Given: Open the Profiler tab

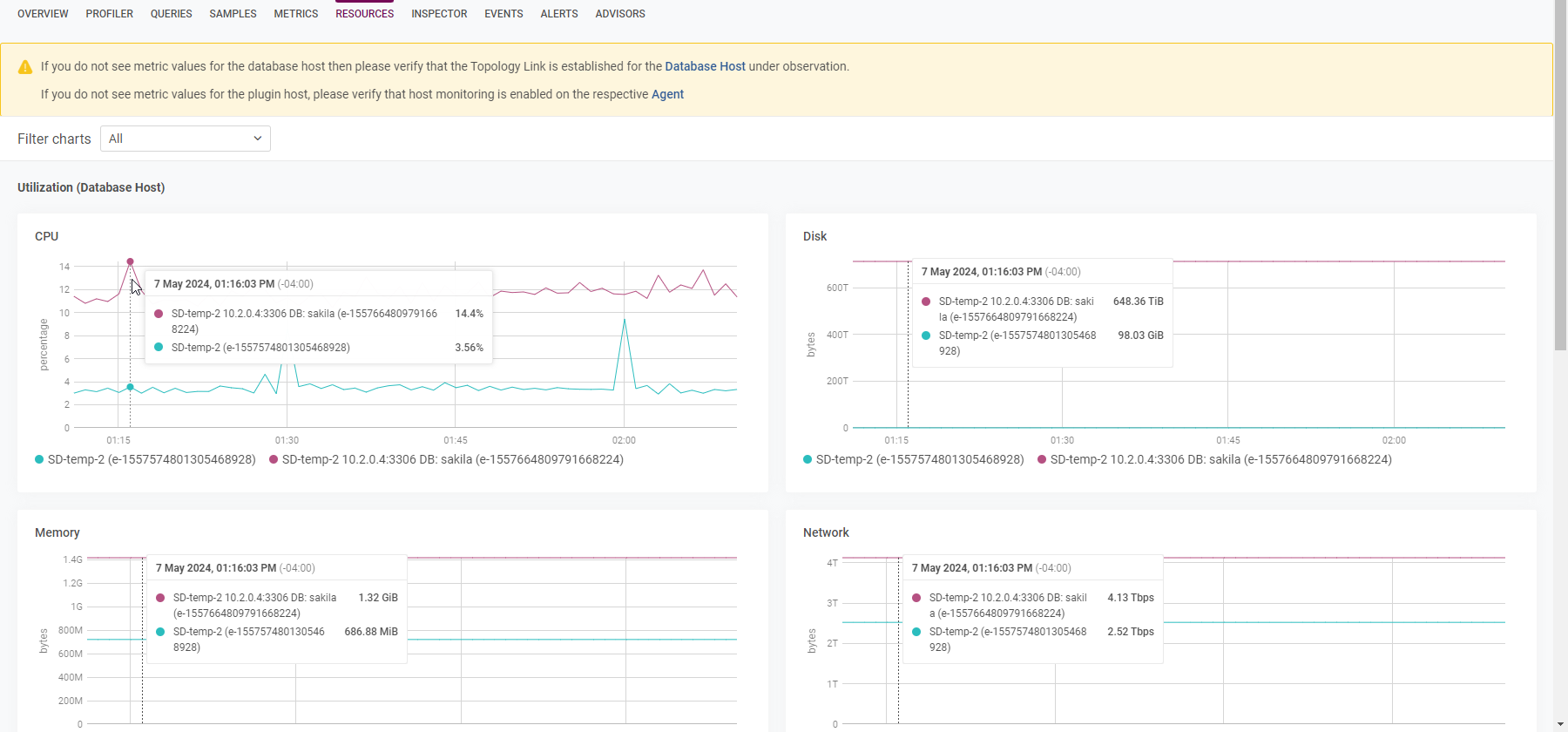Looking at the screenshot, I should (x=109, y=14).
